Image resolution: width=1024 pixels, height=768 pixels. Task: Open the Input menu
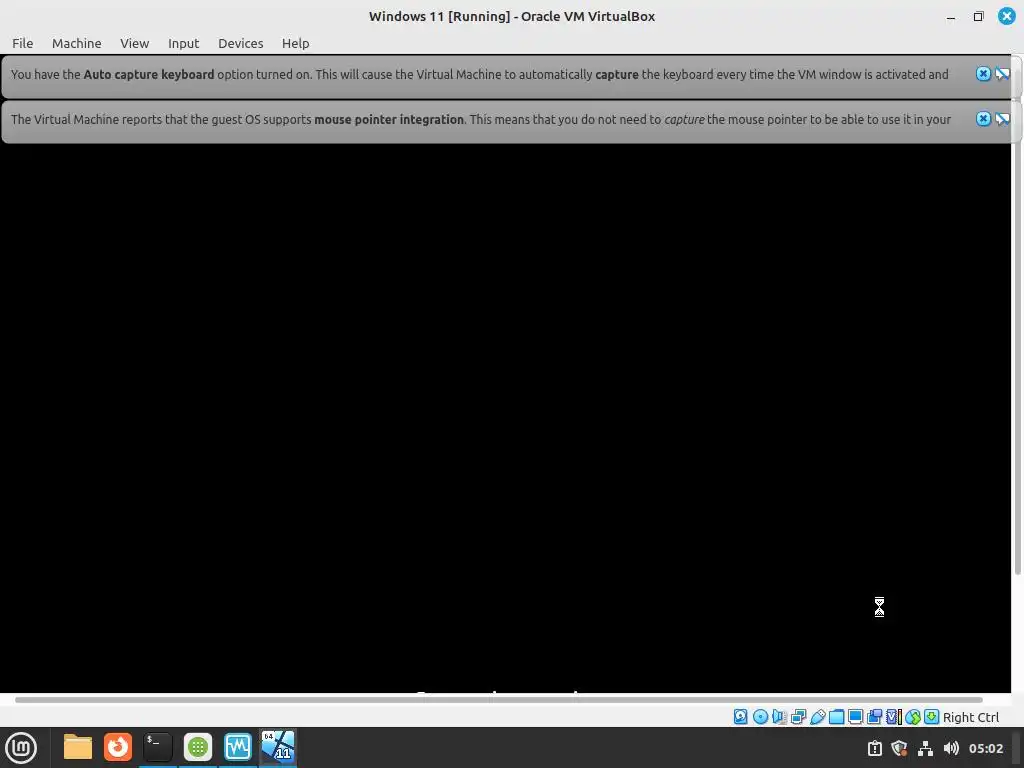[x=184, y=43]
